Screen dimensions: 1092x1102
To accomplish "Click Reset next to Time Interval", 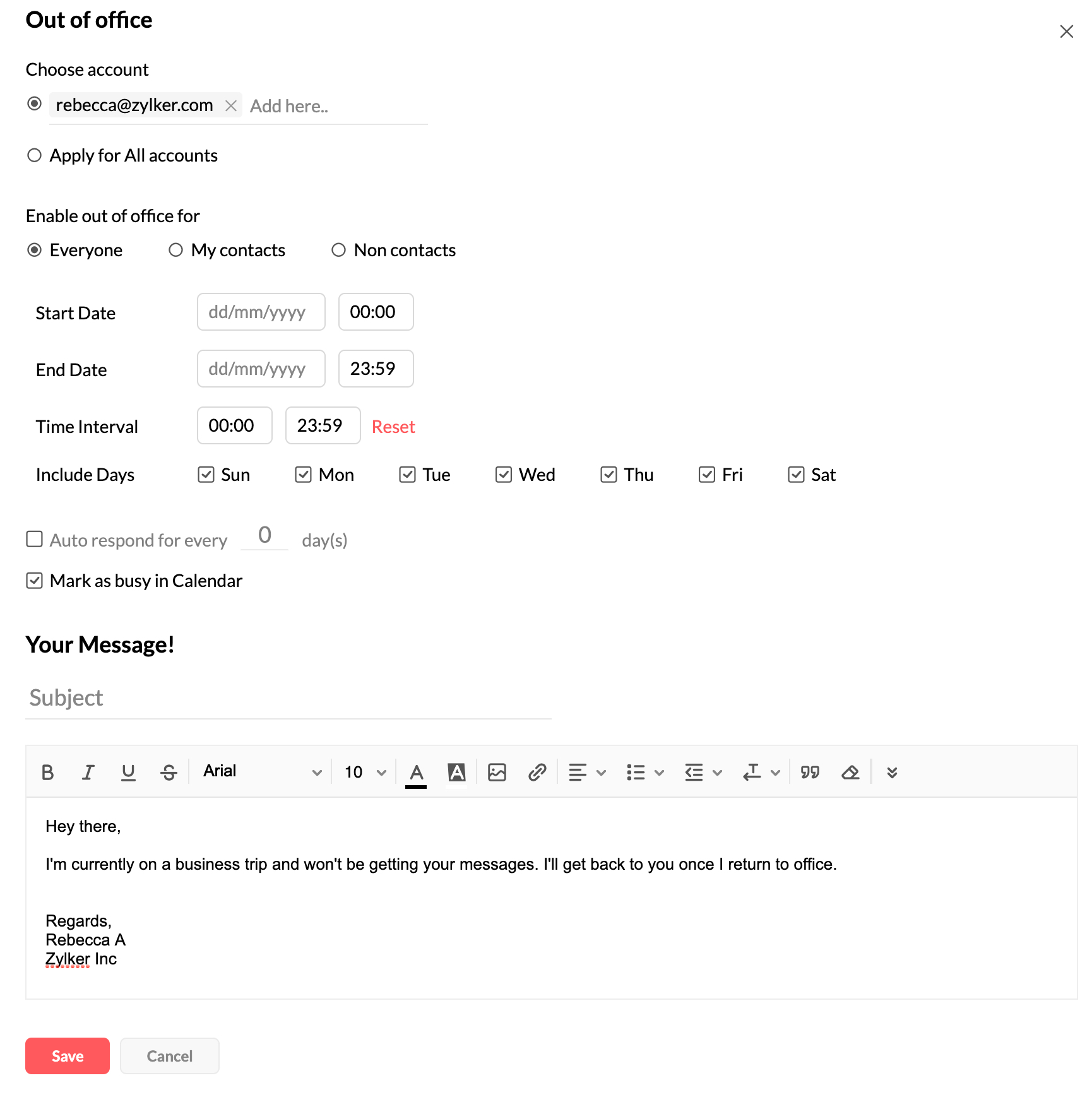I will click(393, 426).
